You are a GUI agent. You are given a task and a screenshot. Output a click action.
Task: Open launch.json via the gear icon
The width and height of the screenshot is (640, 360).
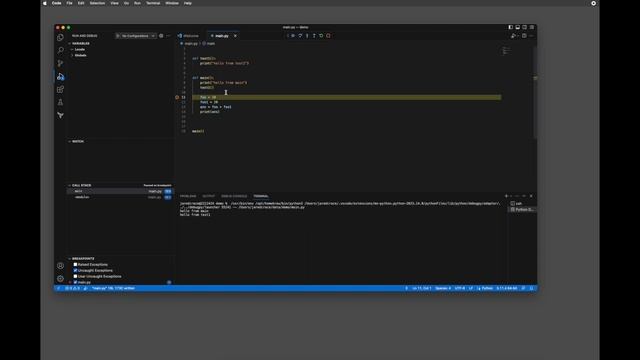[161, 36]
